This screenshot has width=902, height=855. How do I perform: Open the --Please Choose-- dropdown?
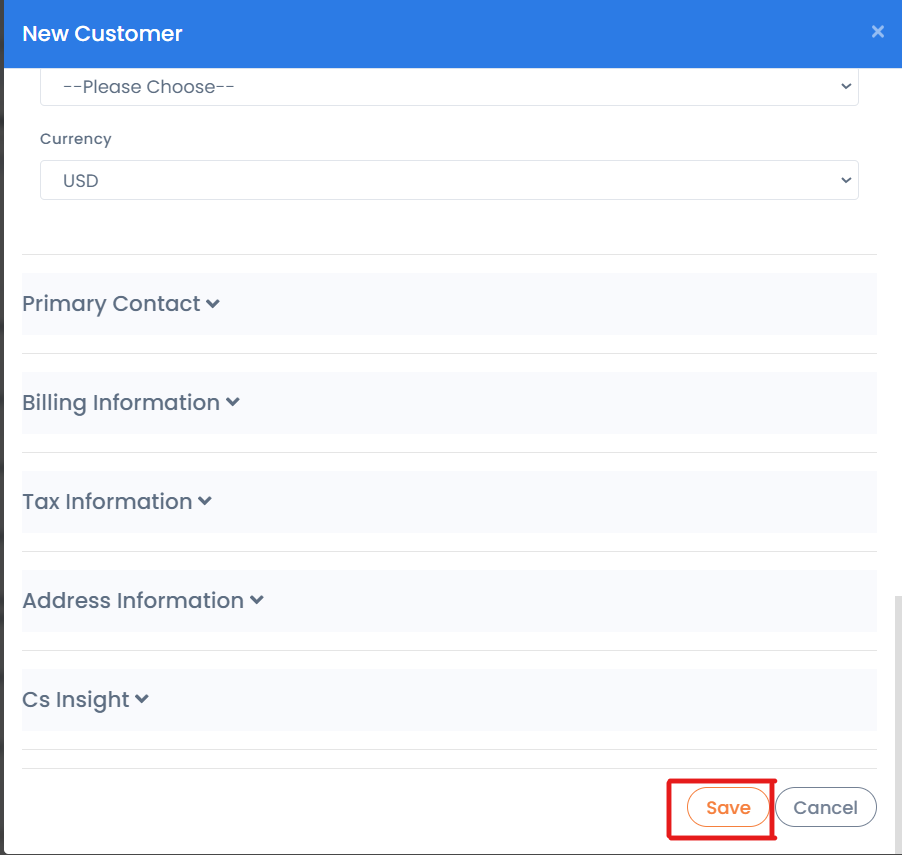(449, 87)
